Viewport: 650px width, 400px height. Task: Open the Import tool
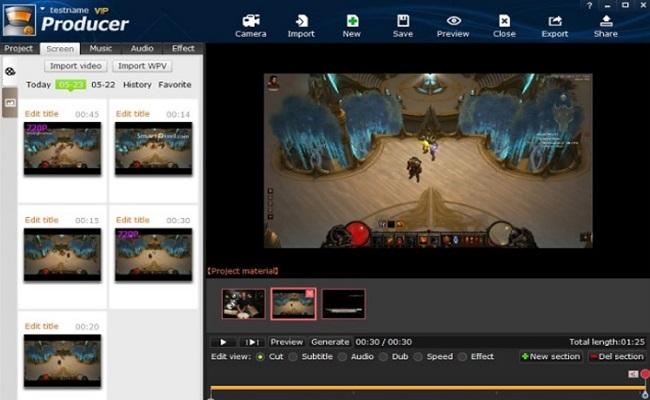302,21
